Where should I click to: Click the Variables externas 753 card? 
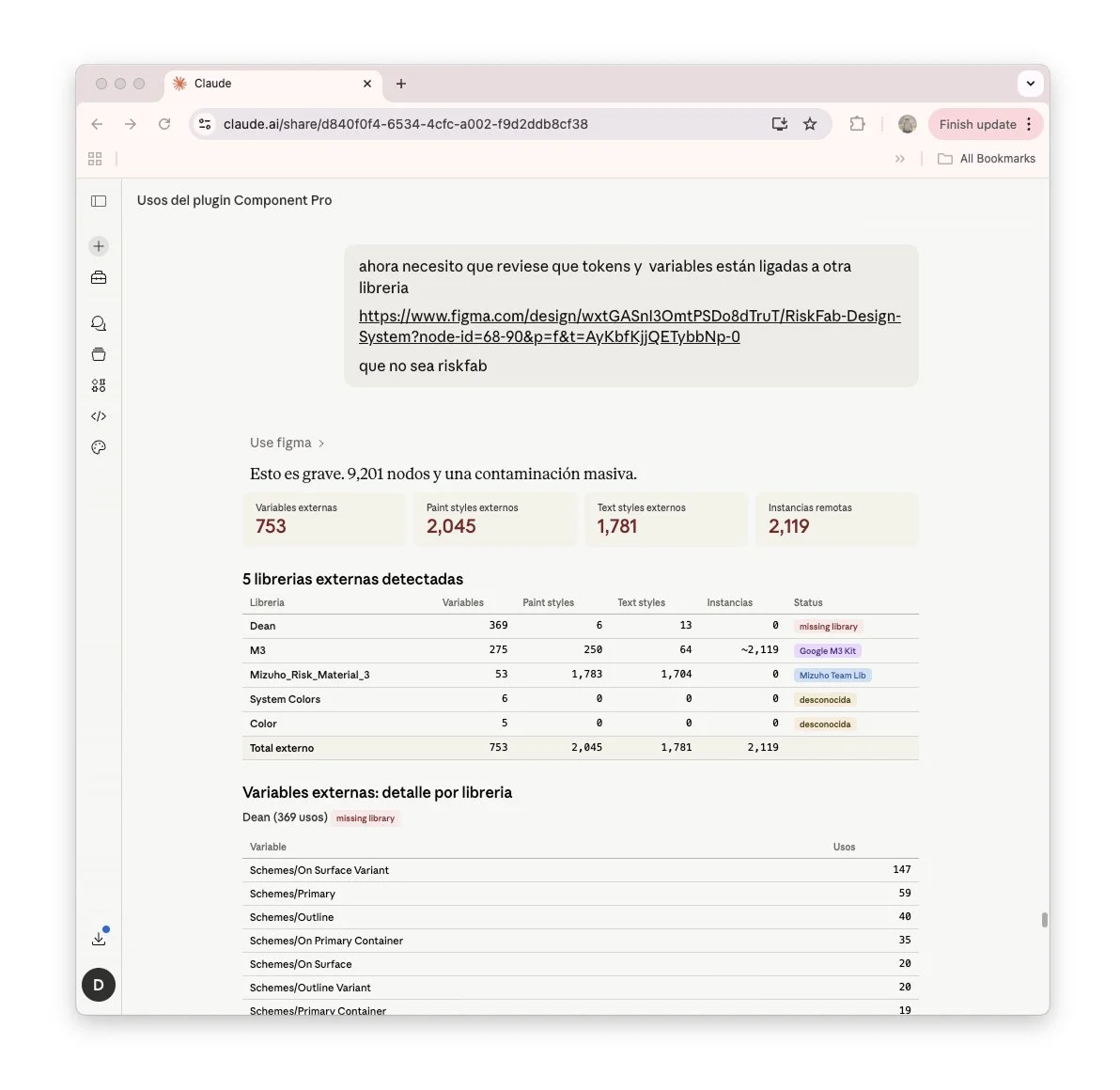323,520
